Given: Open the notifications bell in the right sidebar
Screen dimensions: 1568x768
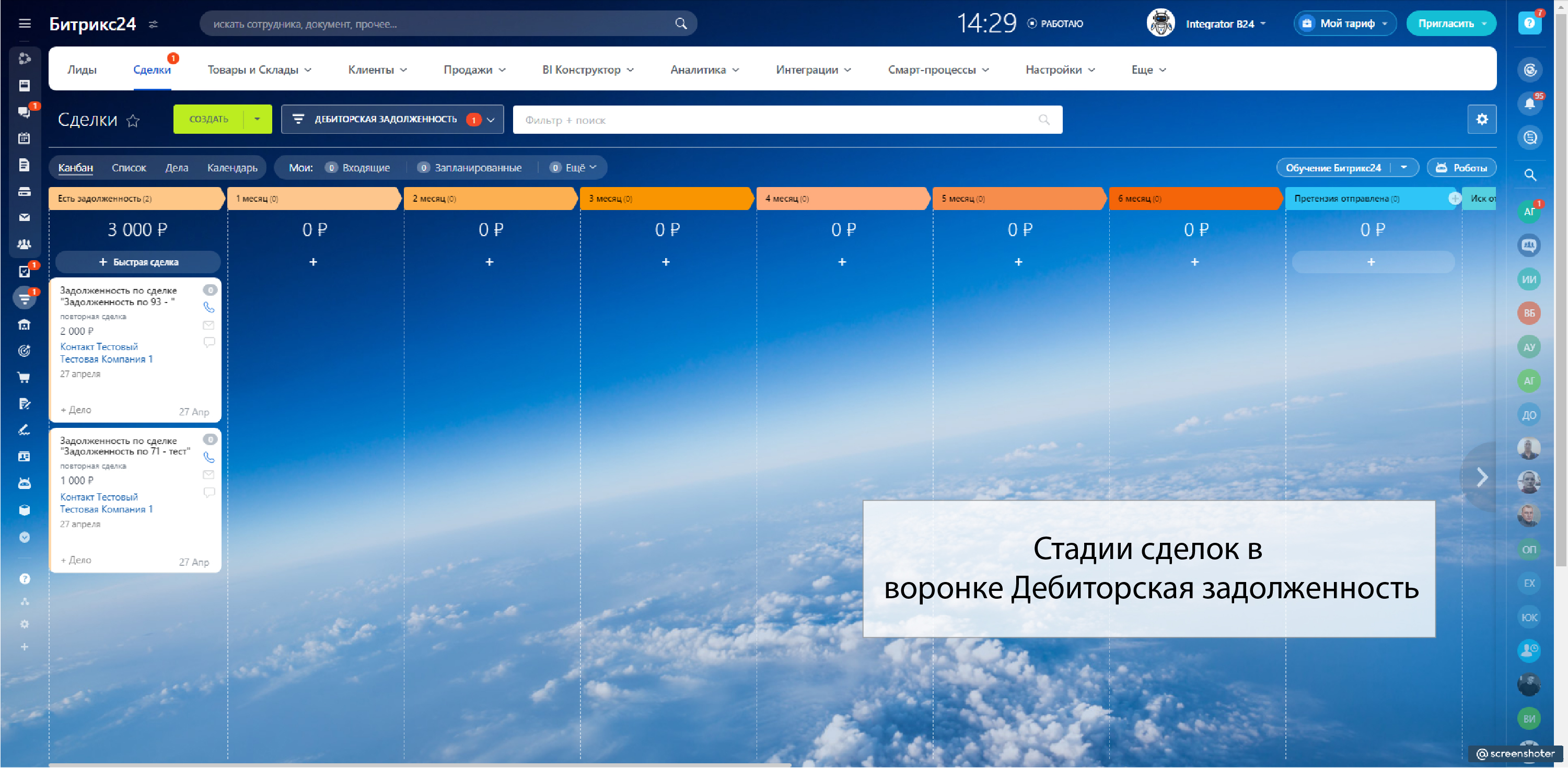Looking at the screenshot, I should coord(1529,103).
